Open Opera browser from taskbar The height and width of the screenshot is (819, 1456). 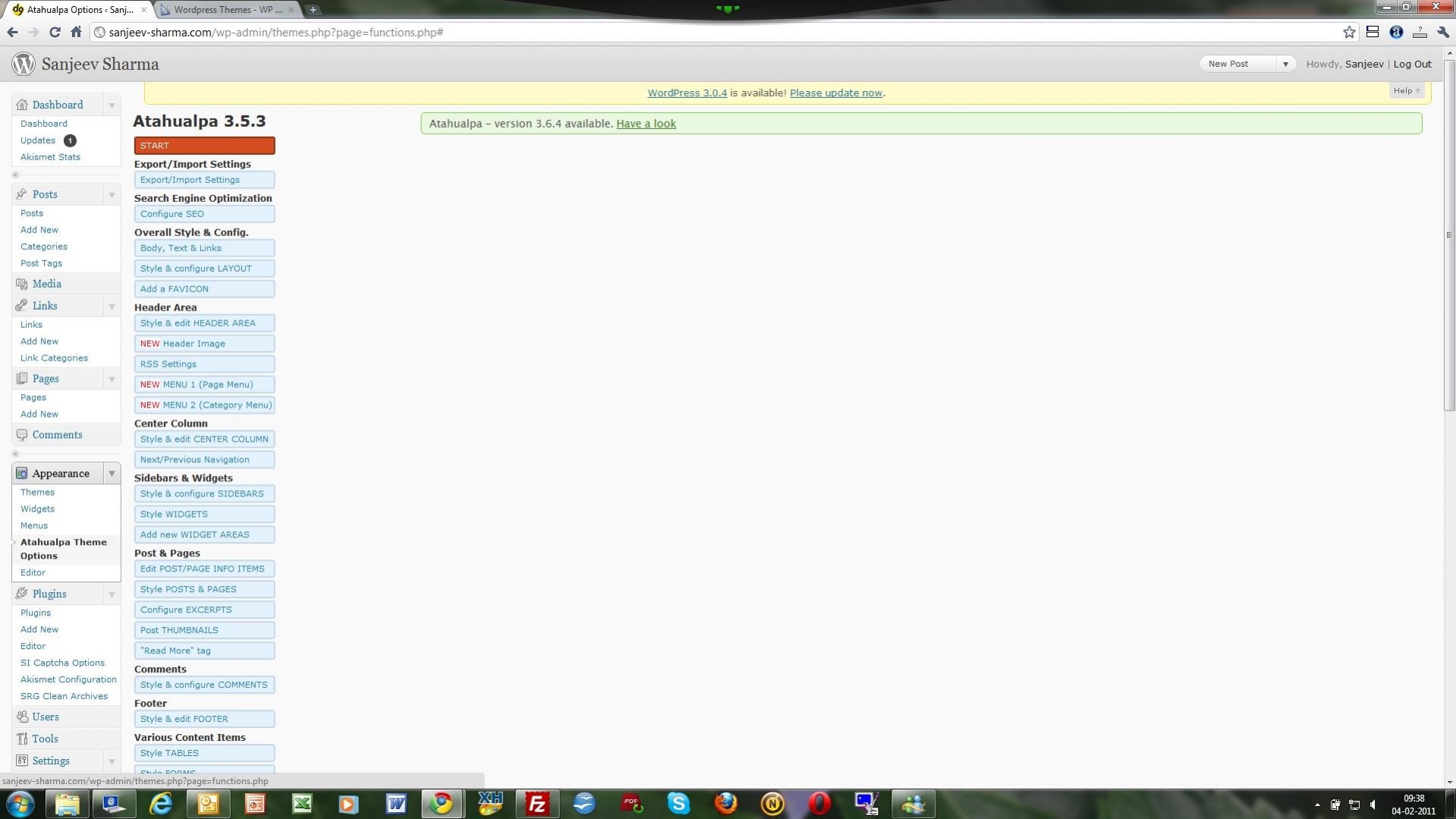pyautogui.click(x=819, y=803)
